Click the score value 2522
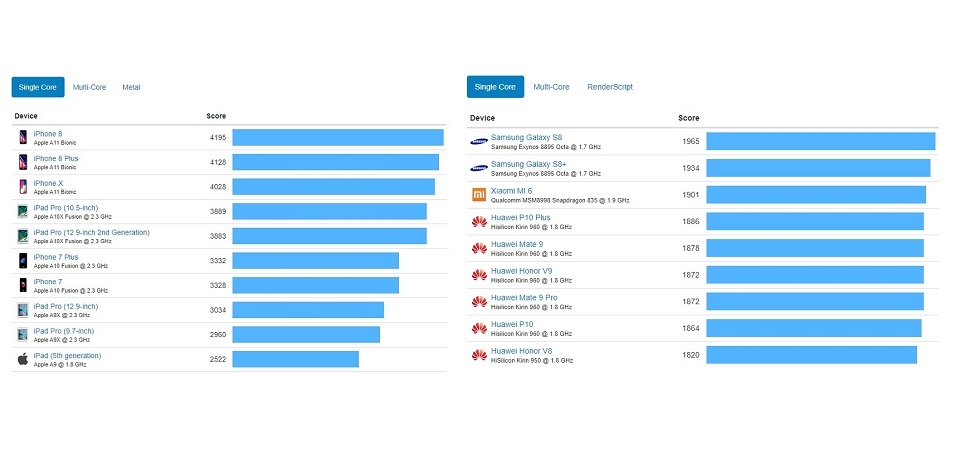Screen dimensions: 960x471 (x=217, y=359)
